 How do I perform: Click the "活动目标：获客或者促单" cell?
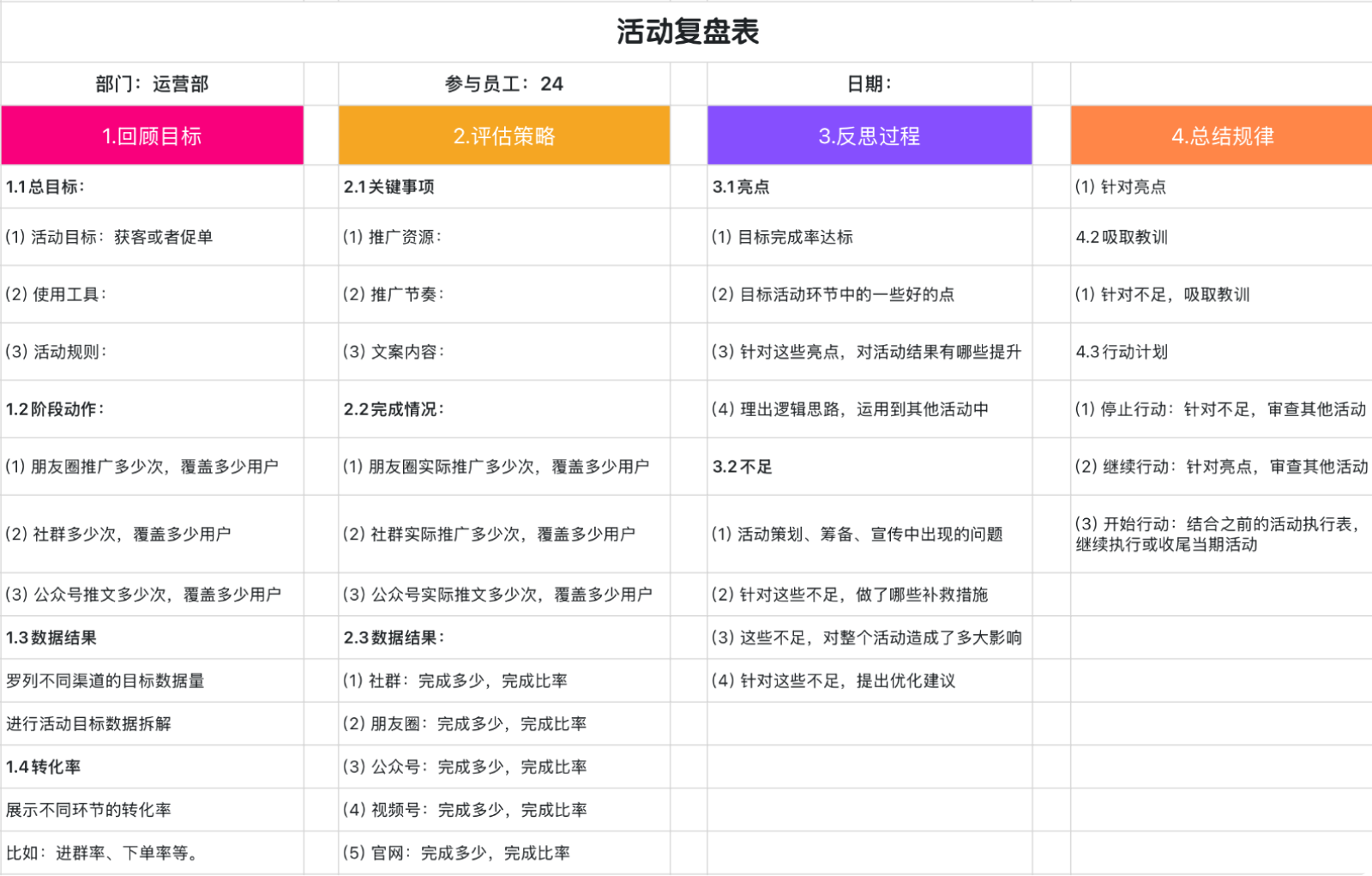(x=152, y=238)
